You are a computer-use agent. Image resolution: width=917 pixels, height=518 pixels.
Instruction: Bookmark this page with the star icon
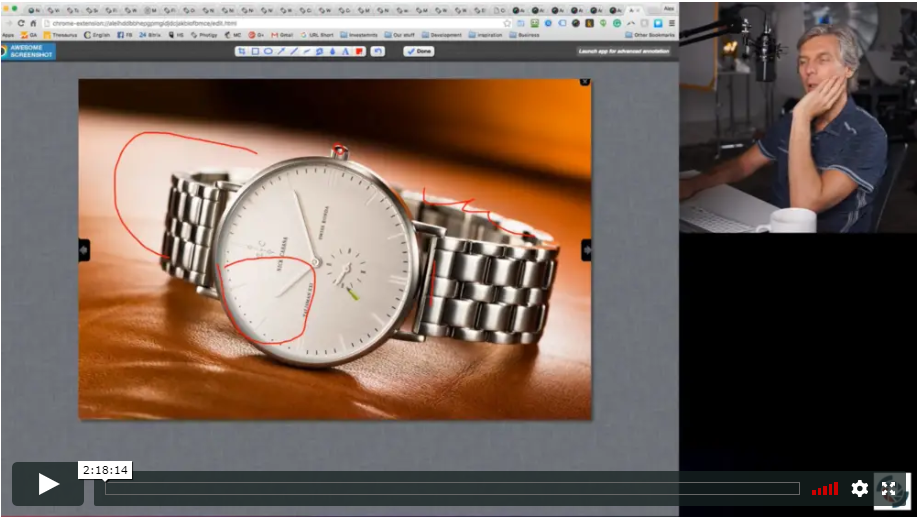tap(507, 23)
